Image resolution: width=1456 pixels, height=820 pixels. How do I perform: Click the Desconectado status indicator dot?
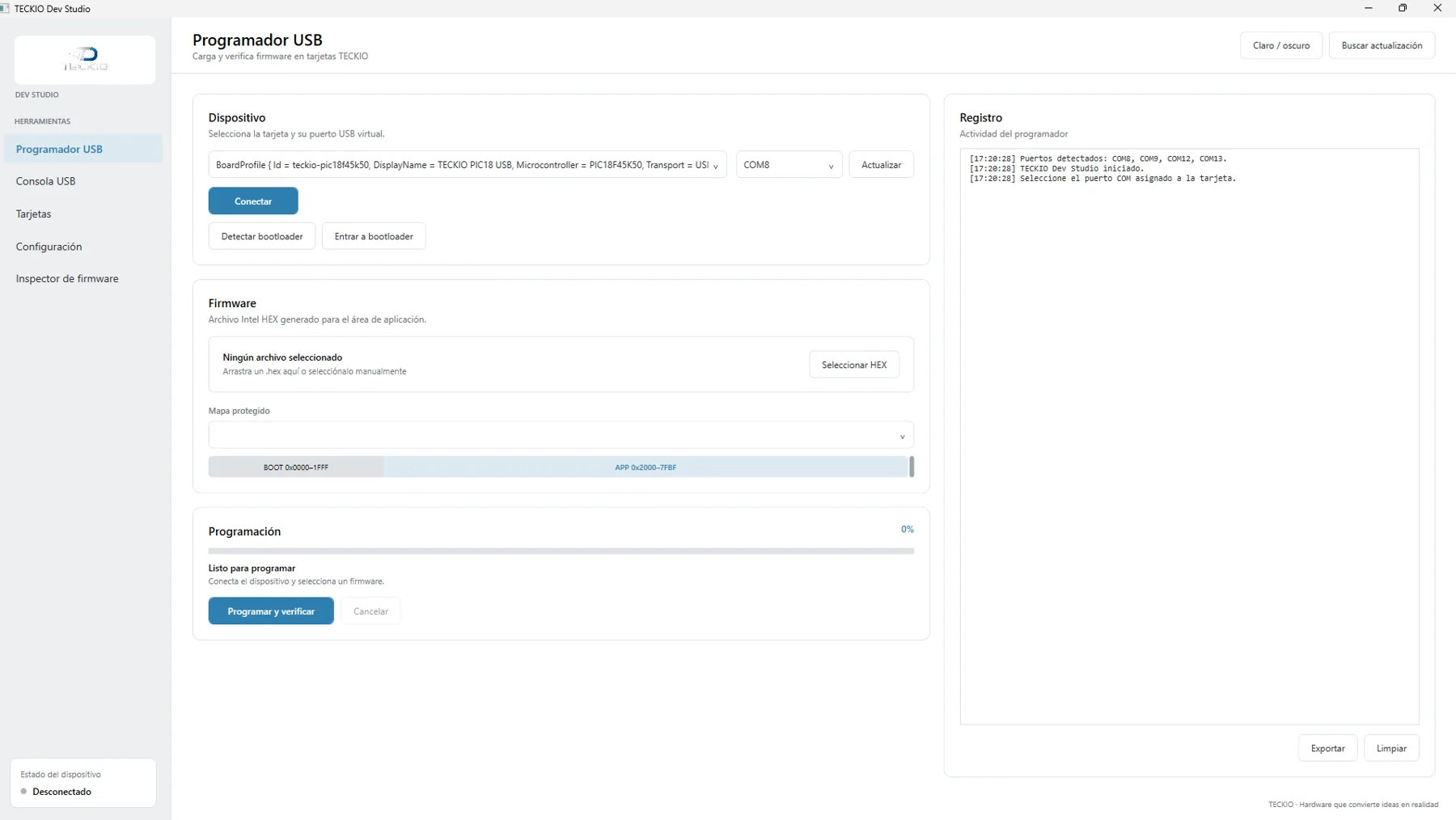point(23,792)
